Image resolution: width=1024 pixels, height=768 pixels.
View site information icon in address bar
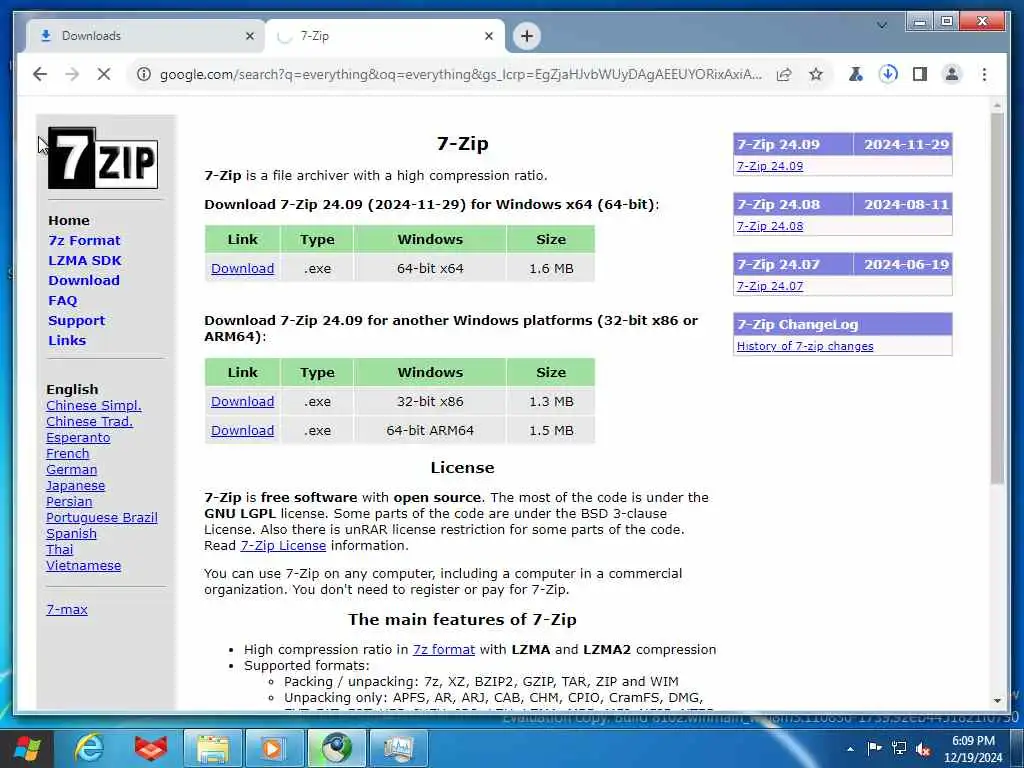pos(144,74)
